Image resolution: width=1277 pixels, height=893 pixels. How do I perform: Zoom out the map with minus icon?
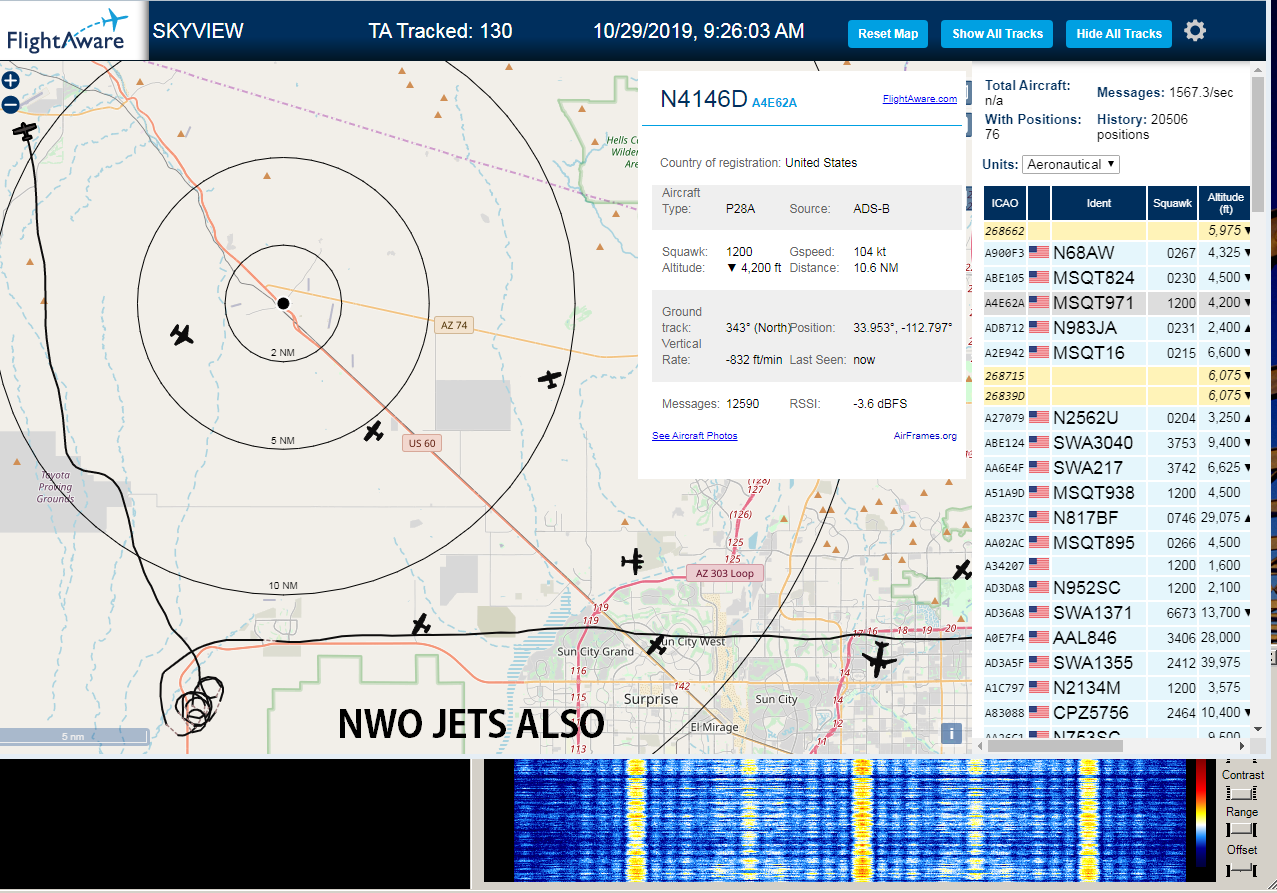(x=10, y=104)
